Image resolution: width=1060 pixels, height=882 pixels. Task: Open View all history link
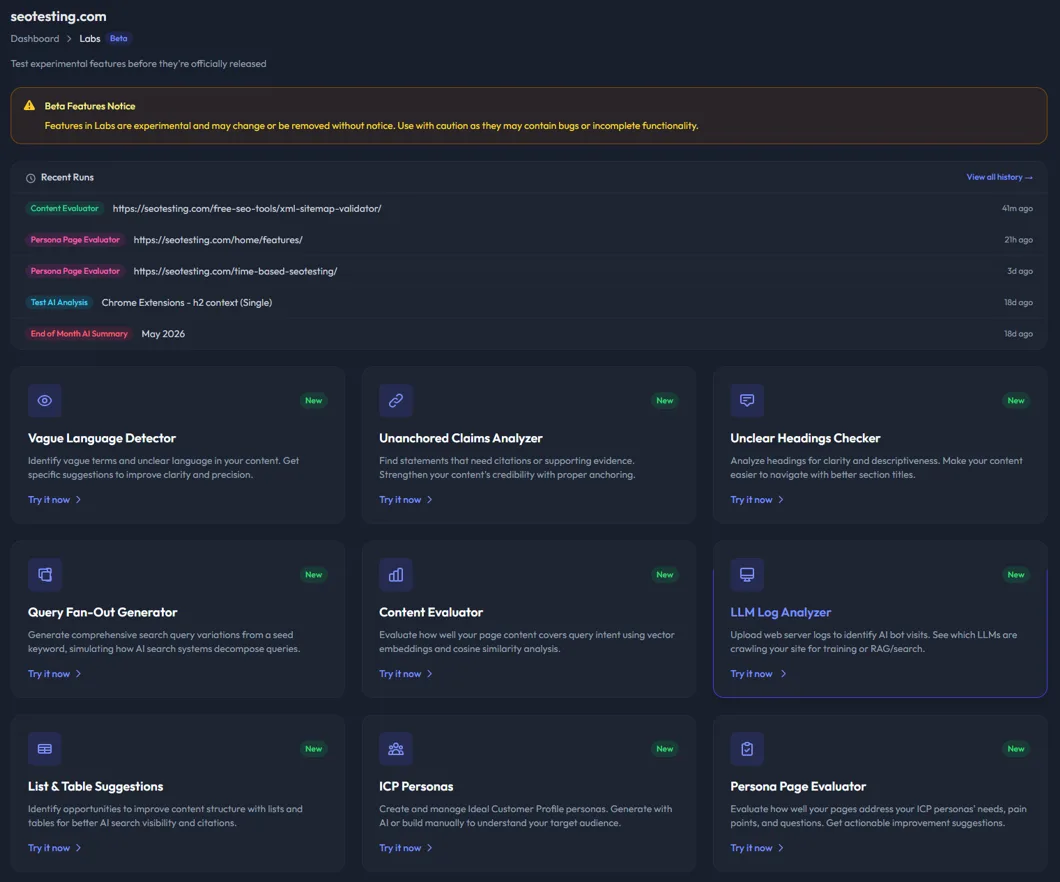click(x=999, y=177)
